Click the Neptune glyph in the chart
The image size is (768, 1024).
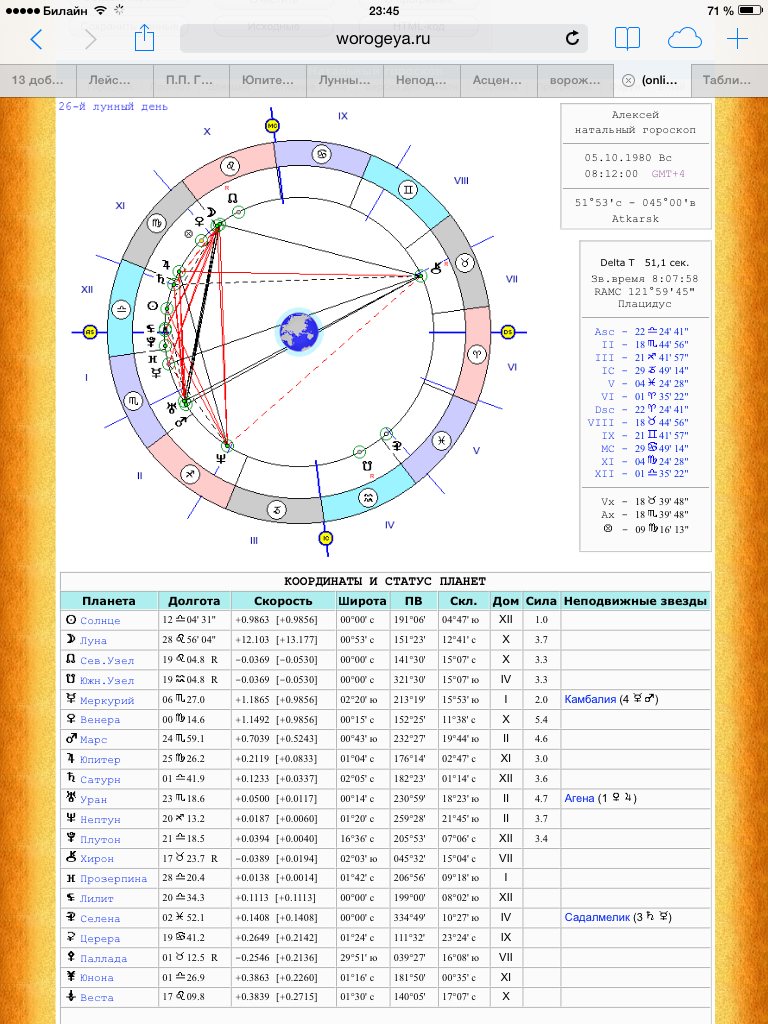pos(220,459)
